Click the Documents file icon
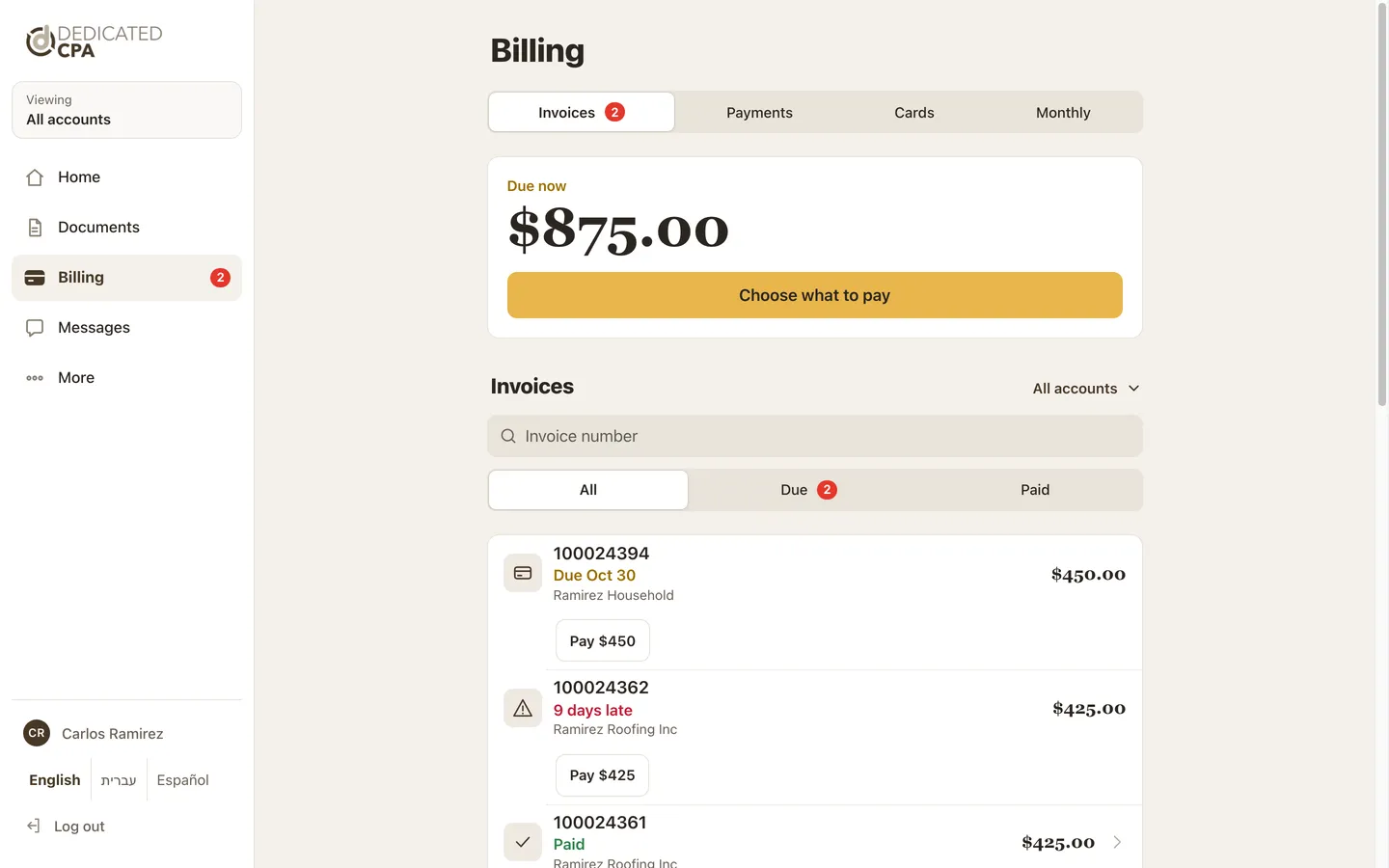1389x868 pixels. point(35,228)
